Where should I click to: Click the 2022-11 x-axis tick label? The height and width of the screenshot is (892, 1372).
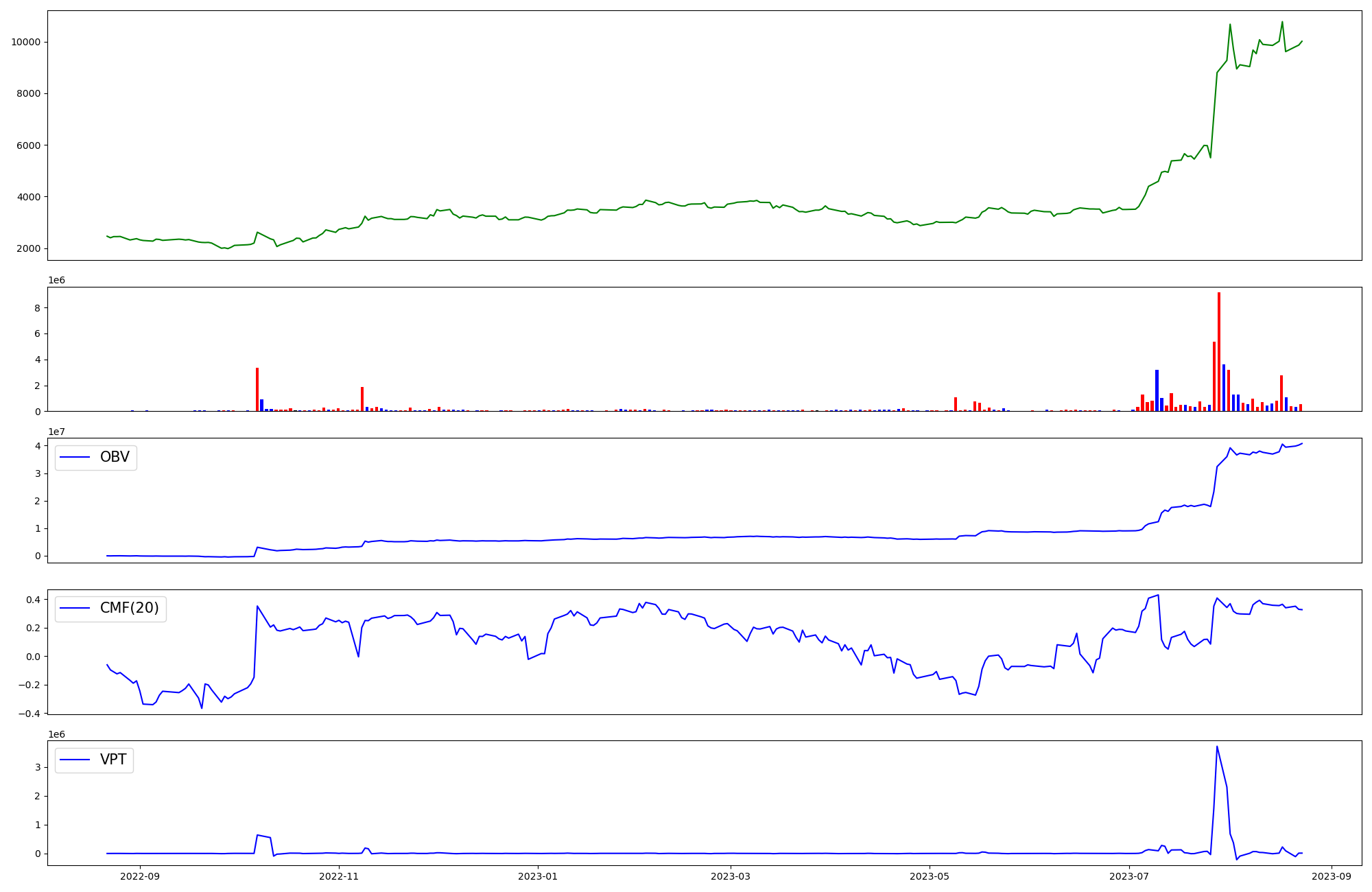coord(339,876)
